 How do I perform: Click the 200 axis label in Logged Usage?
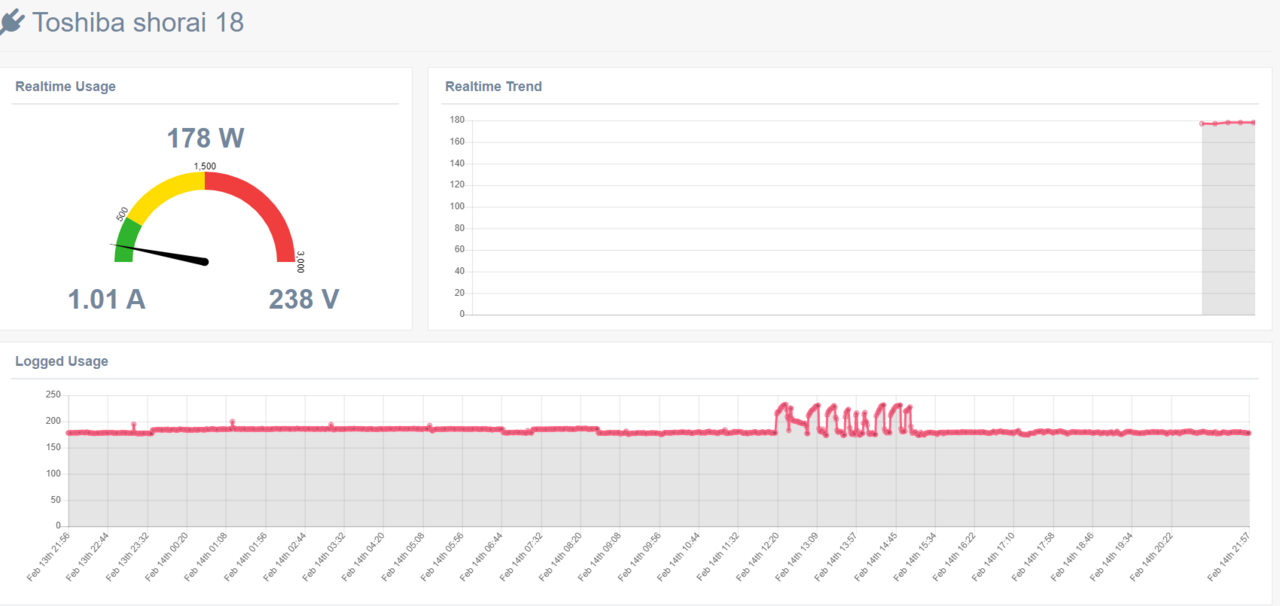pos(53,420)
